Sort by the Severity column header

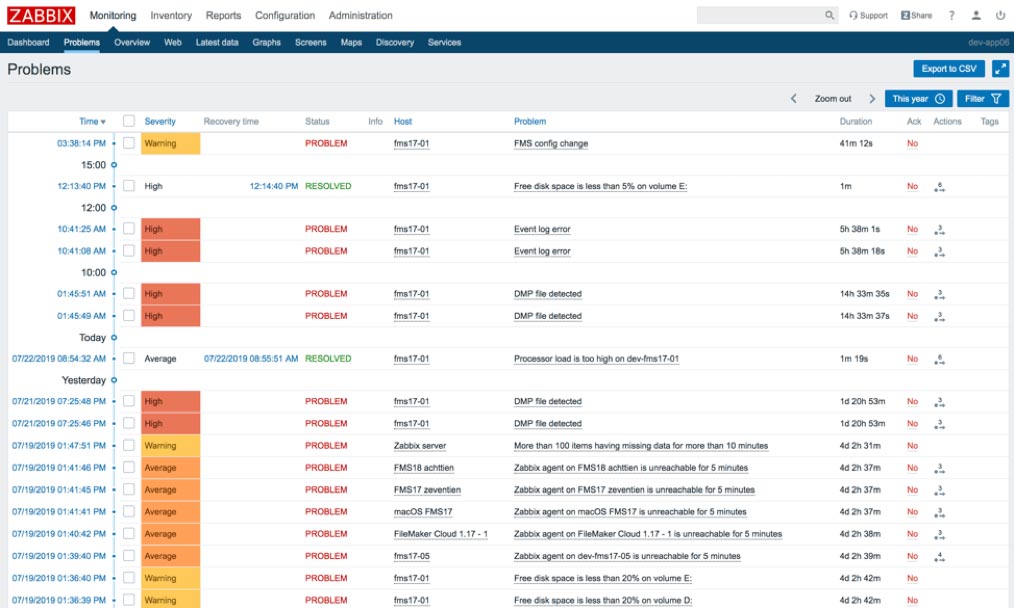point(160,121)
